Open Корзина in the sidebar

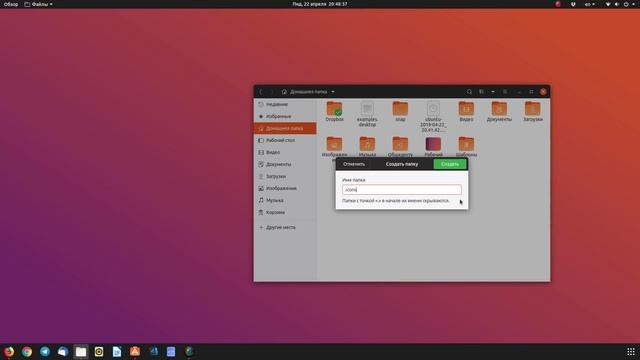coord(285,213)
